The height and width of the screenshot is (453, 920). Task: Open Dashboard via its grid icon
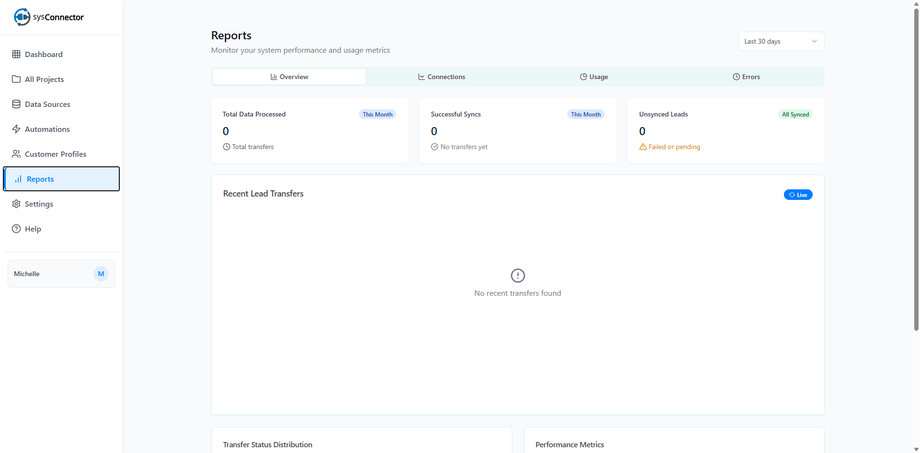16,54
